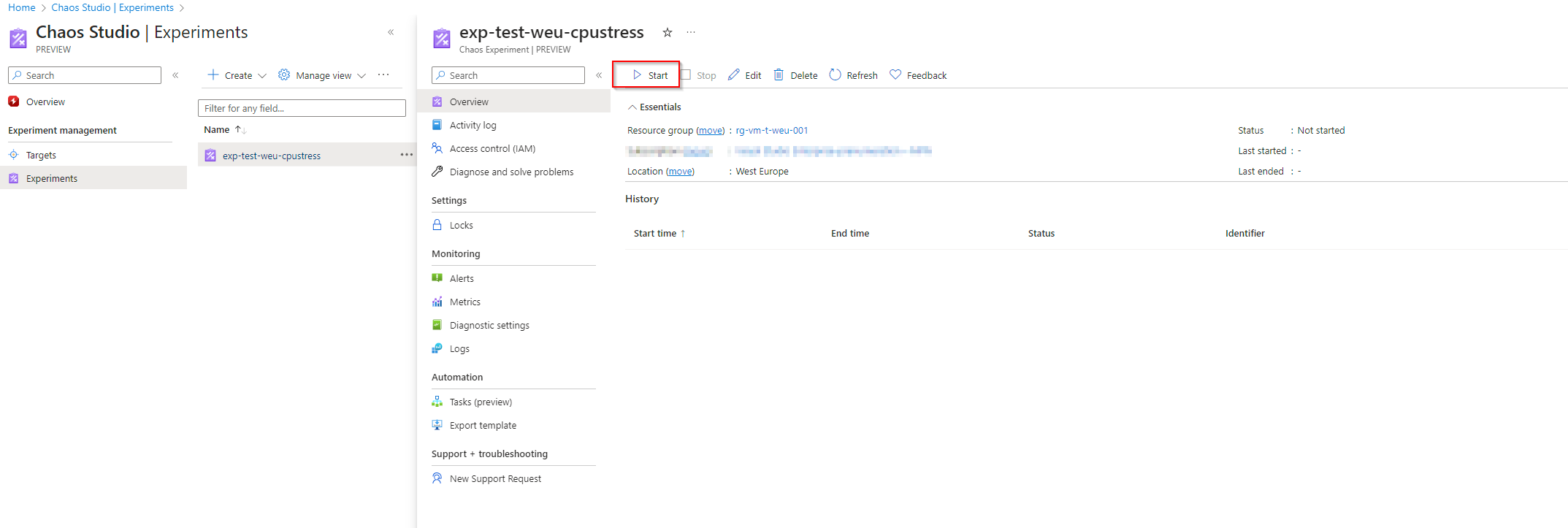This screenshot has width=1568, height=528.
Task: Click the Export template icon
Action: [x=437, y=425]
